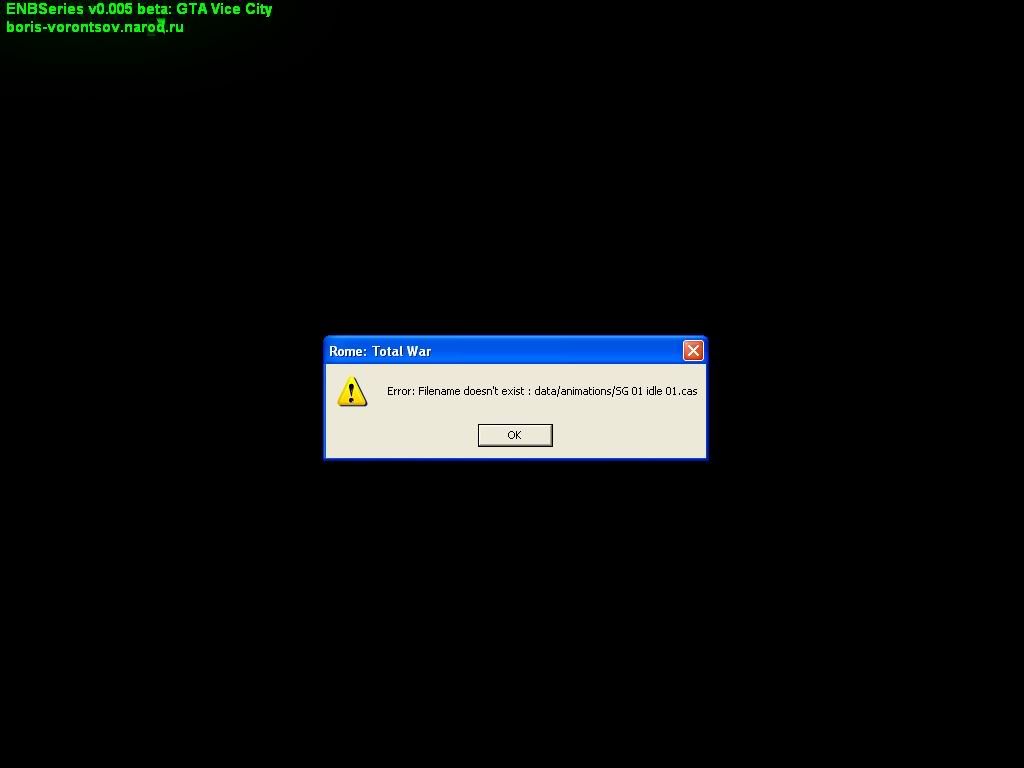Close the Rome: Total War dialog
Screen dimensions: 1024x768
[693, 350]
